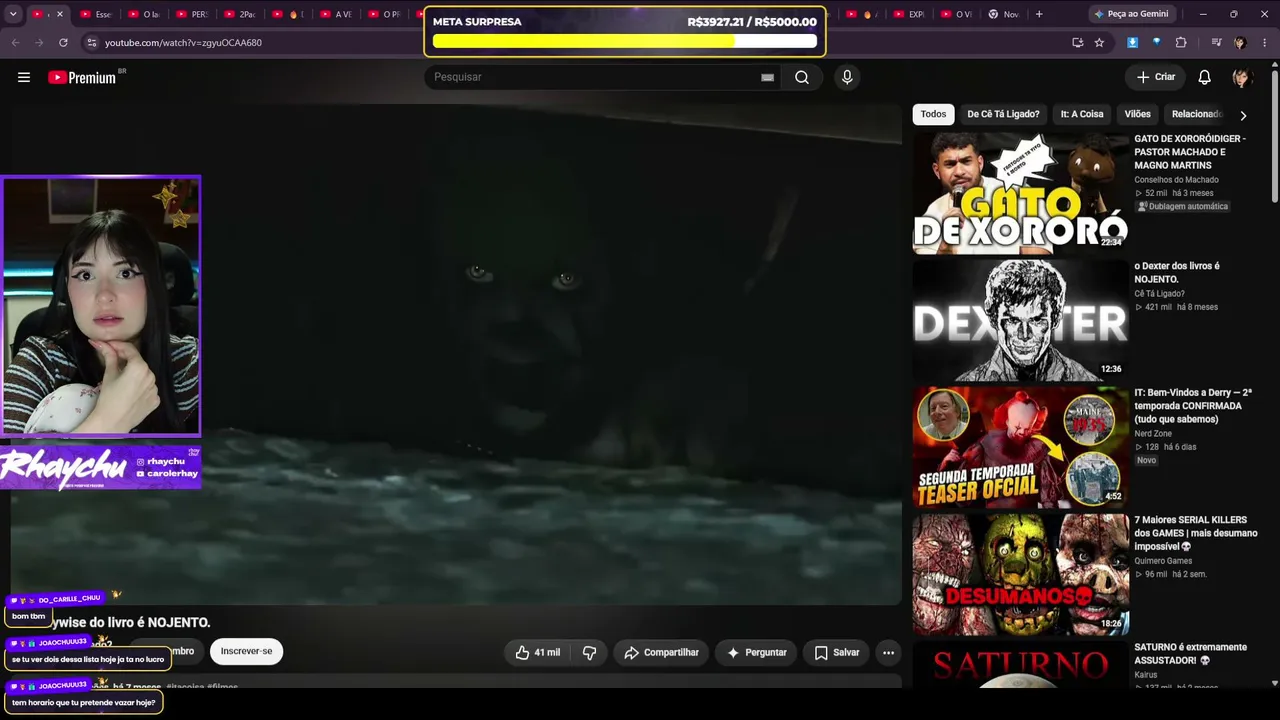Click the Segunda Temporada Teaser Oficial thumbnail
The height and width of the screenshot is (720, 1280).
click(x=1020, y=447)
